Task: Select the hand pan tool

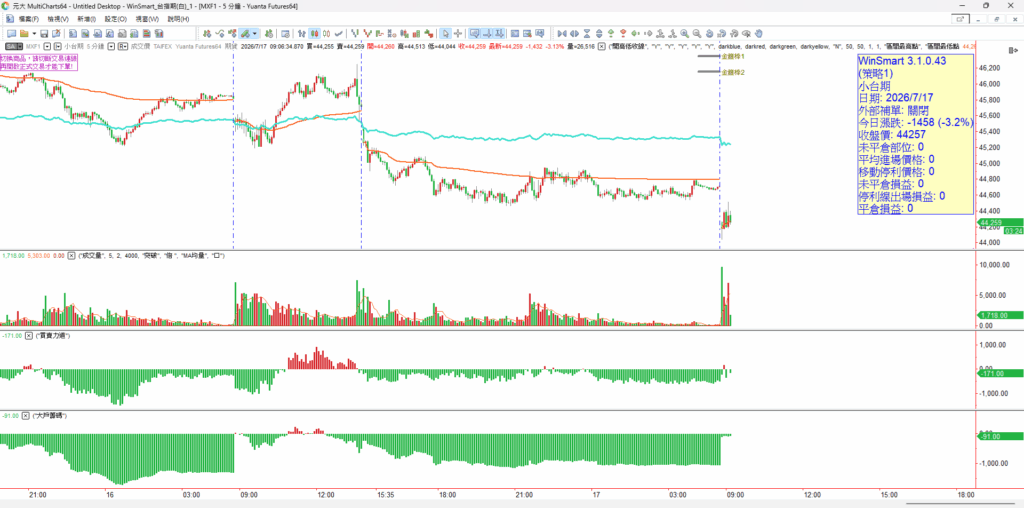Action: pos(759,33)
